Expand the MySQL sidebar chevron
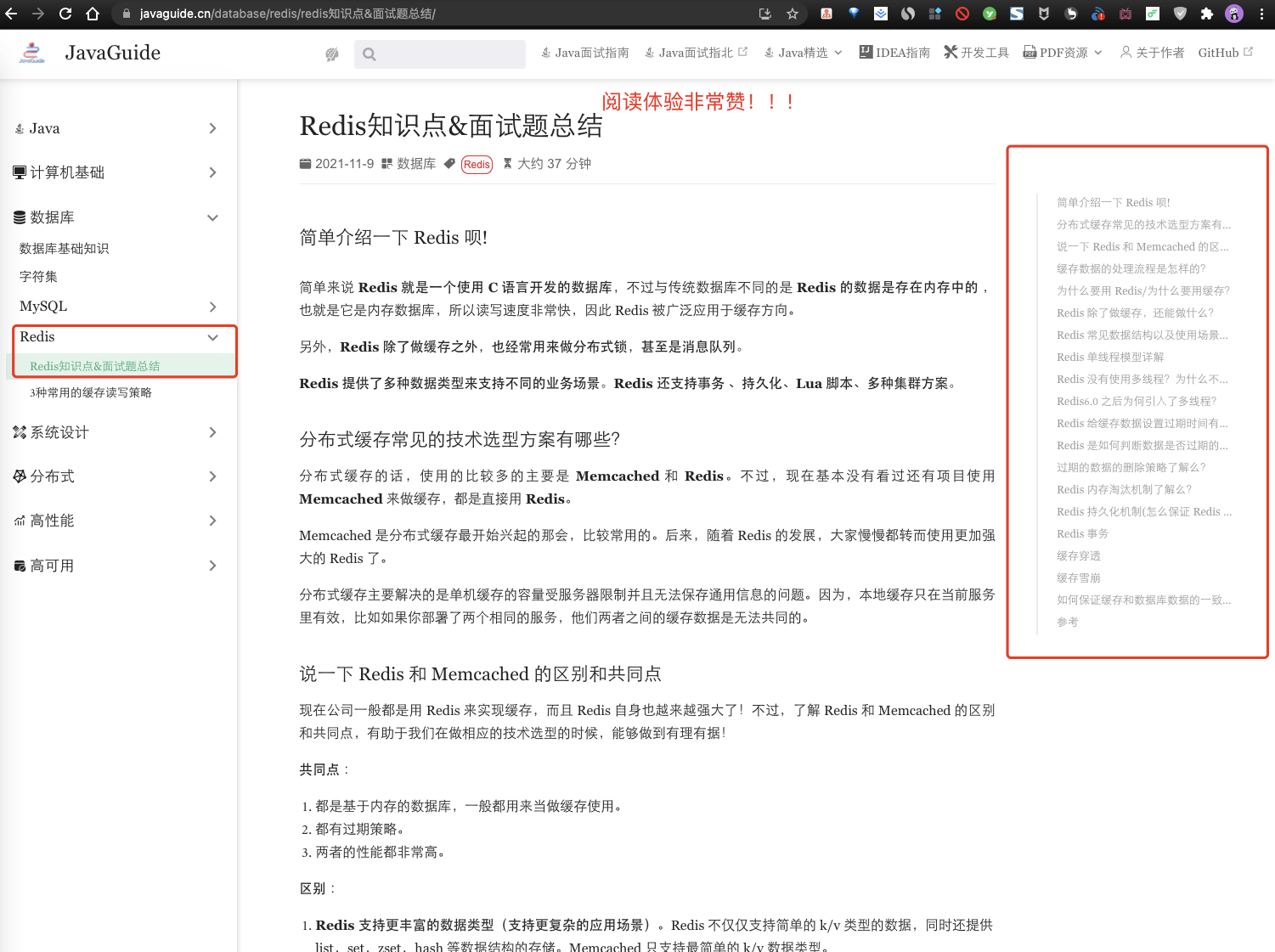 [x=213, y=307]
